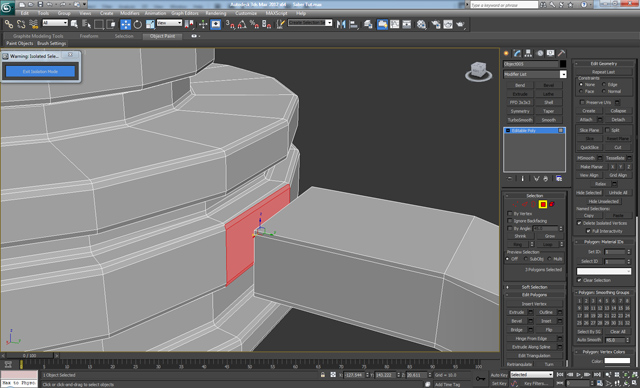Activate the Select and Move tool
The image size is (640, 388).
click(126, 24)
